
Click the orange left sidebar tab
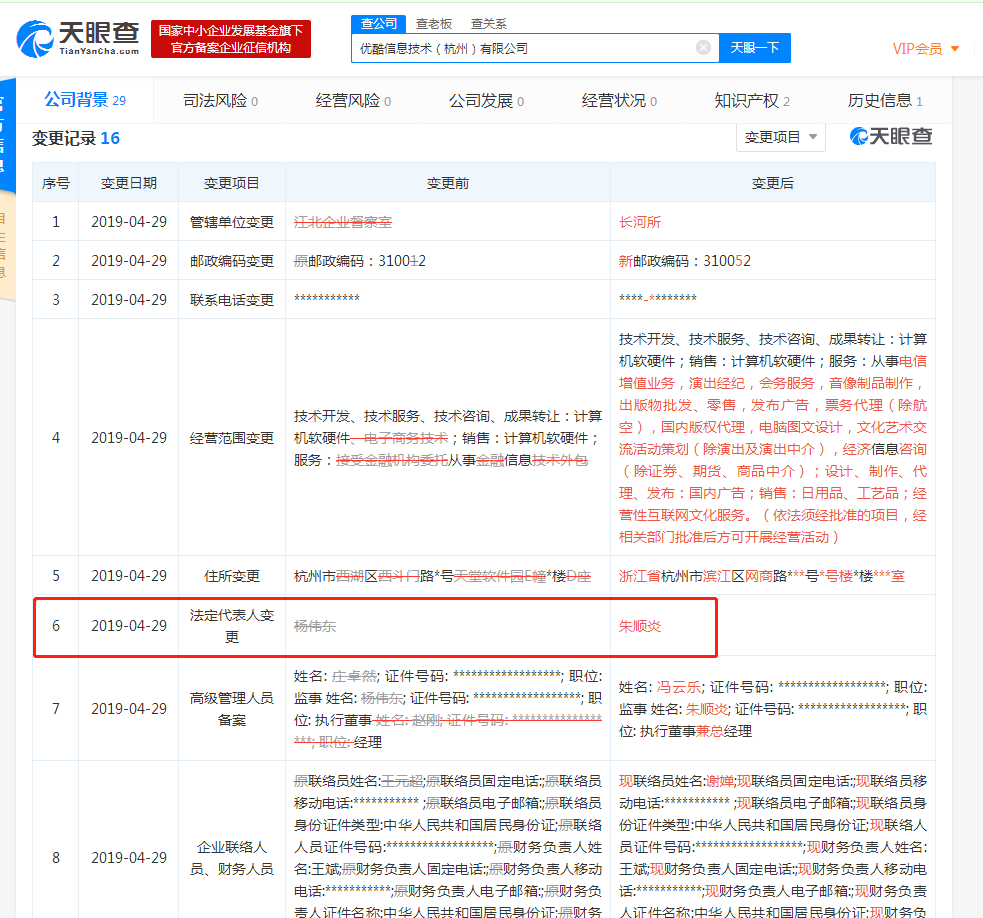click(6, 245)
